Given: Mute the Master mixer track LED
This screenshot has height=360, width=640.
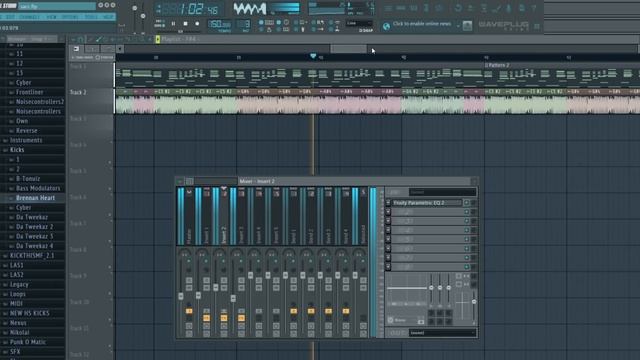Looking at the screenshot, I should coord(189,261).
